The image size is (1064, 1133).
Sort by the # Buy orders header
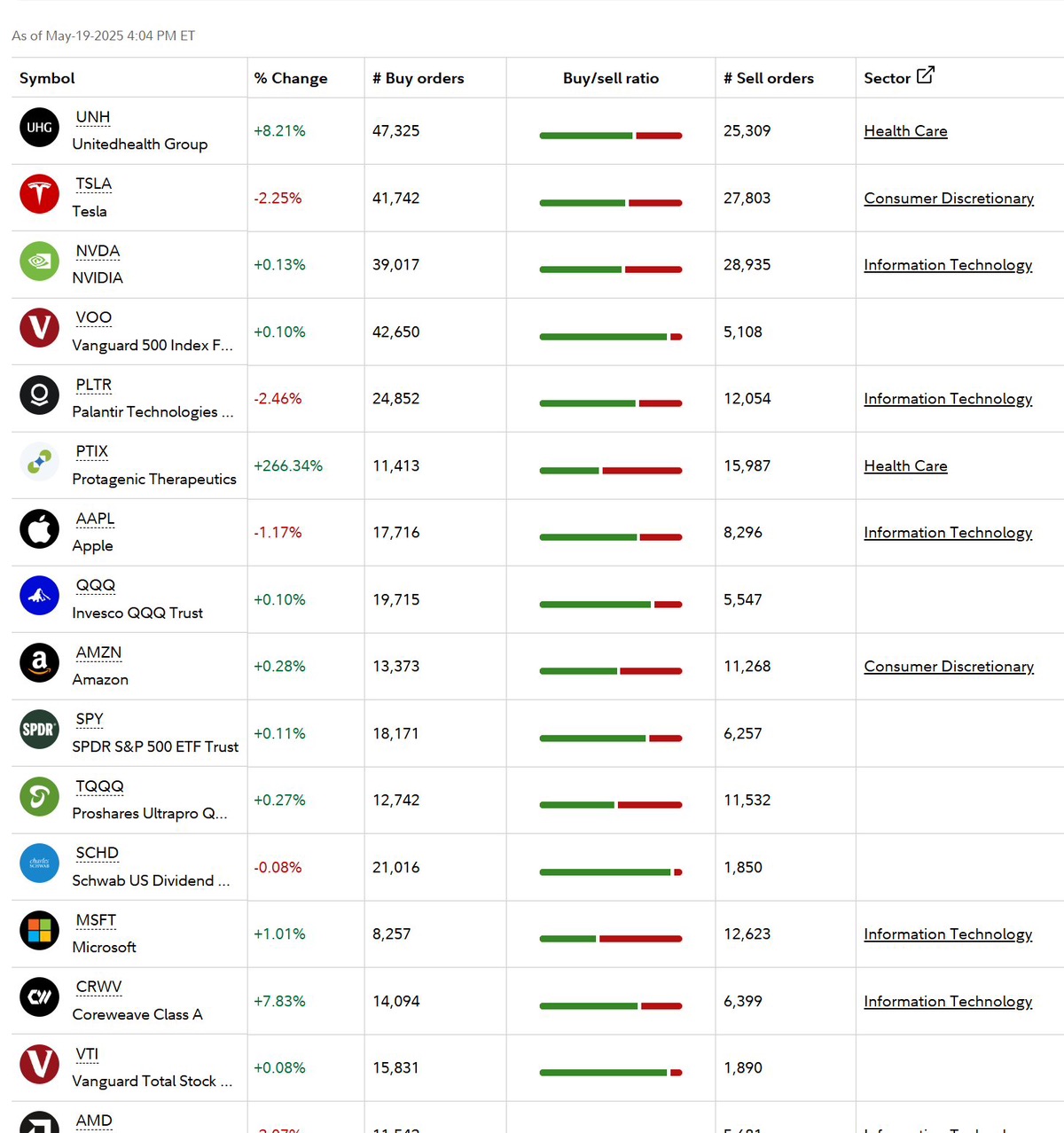tap(419, 78)
